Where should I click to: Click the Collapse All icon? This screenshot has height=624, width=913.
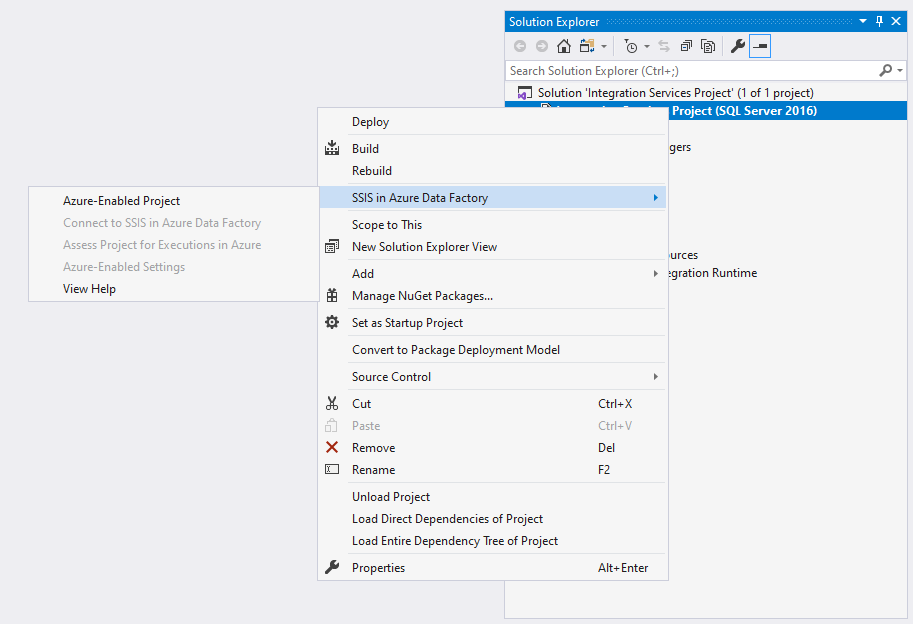(x=686, y=46)
